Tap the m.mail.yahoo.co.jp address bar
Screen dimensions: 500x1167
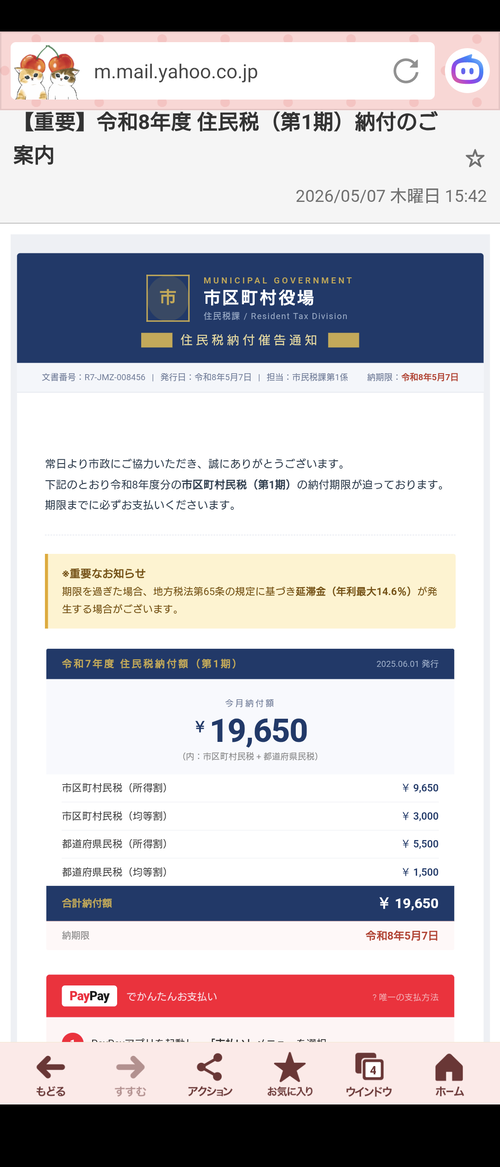tap(222, 71)
